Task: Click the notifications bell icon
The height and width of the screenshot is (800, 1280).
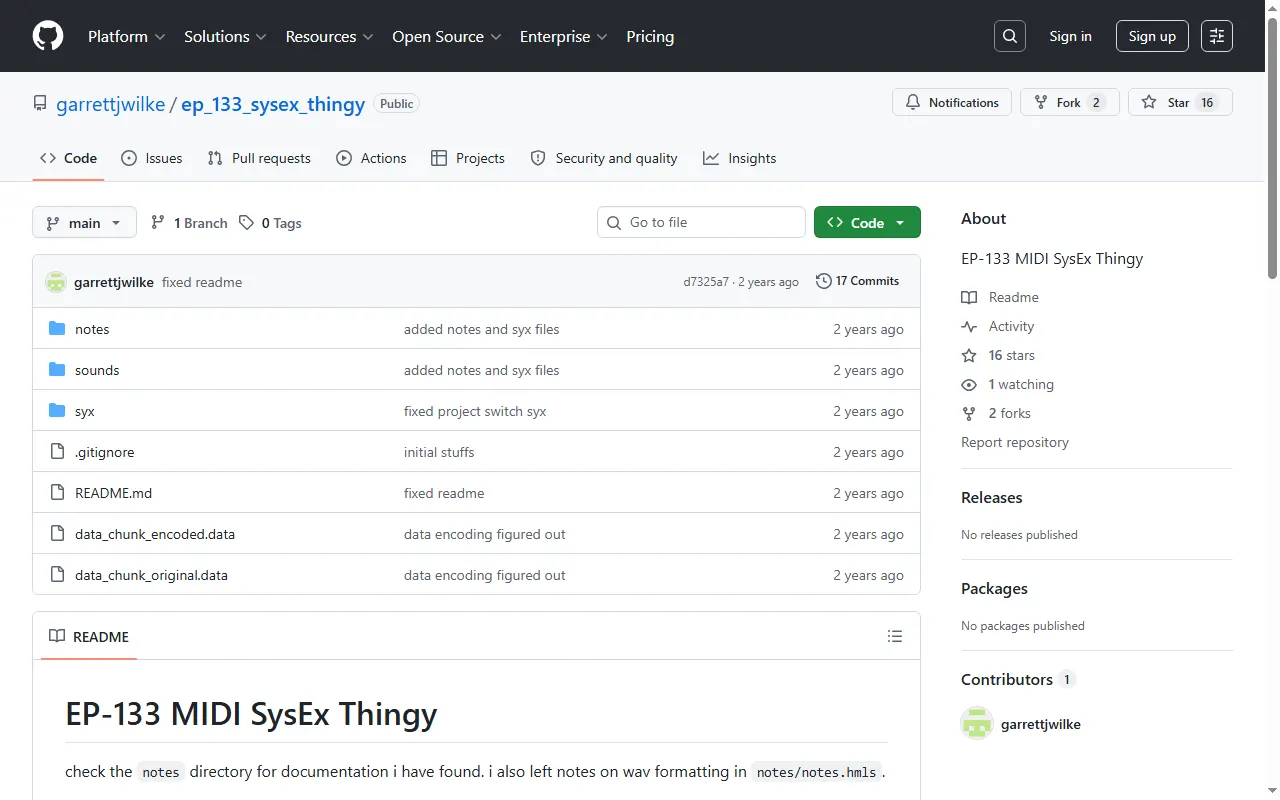Action: pyautogui.click(x=913, y=102)
